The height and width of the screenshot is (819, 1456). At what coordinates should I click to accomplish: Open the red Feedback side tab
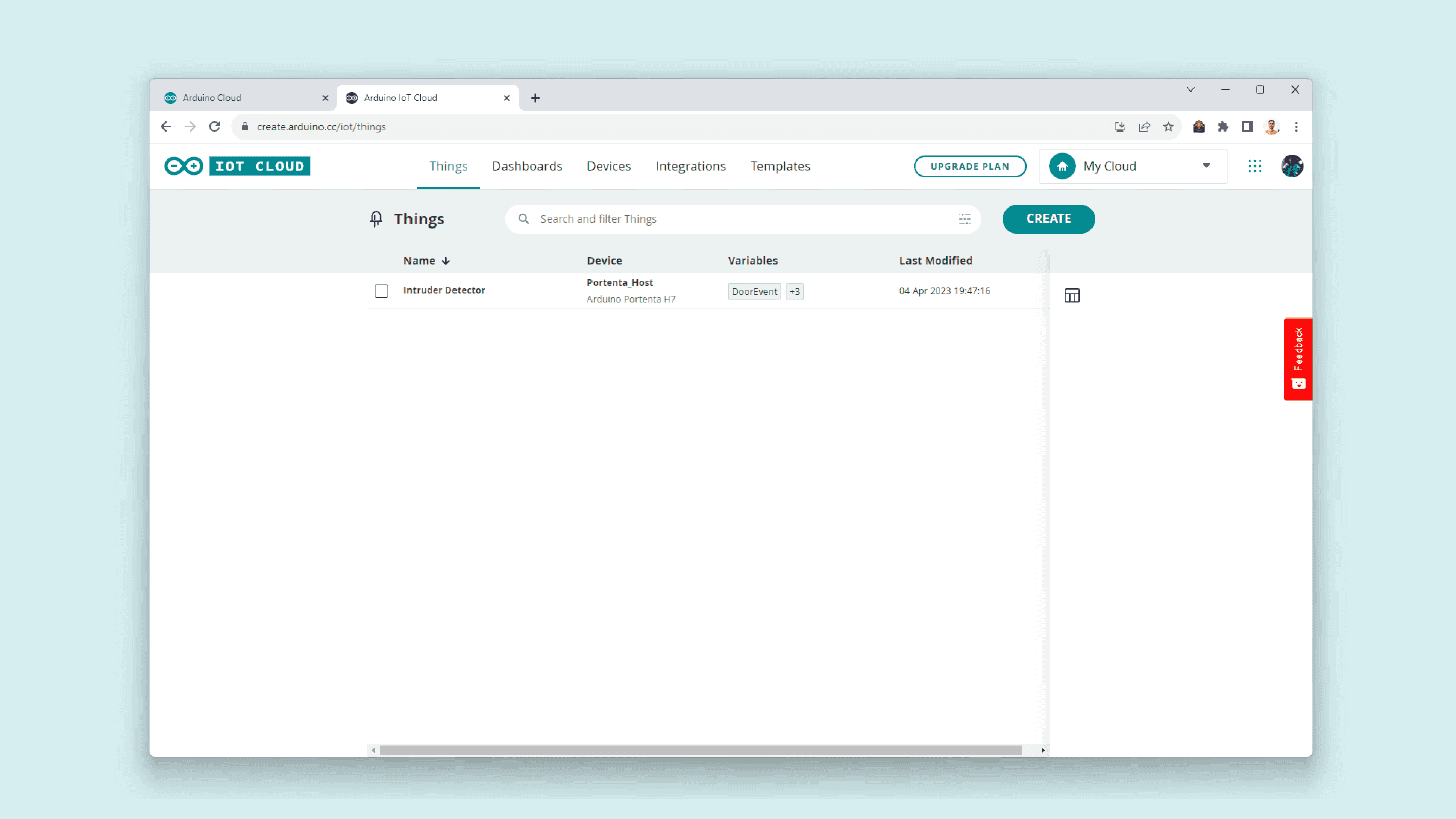coord(1298,358)
